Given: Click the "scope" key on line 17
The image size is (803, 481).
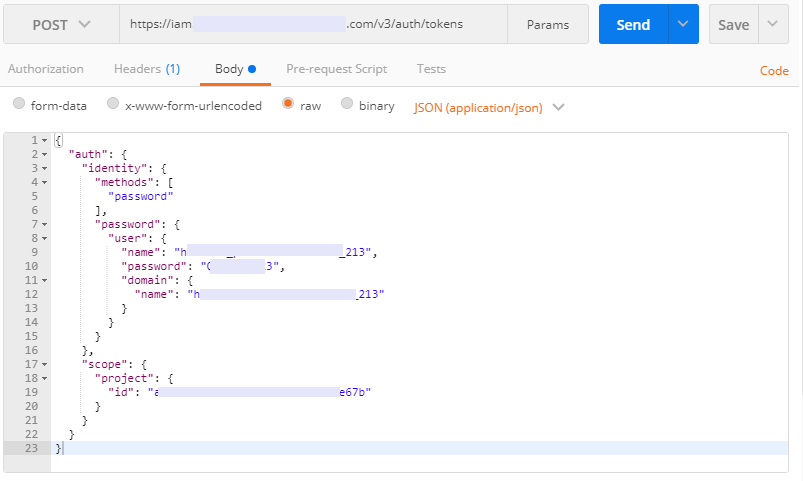Looking at the screenshot, I should (104, 364).
